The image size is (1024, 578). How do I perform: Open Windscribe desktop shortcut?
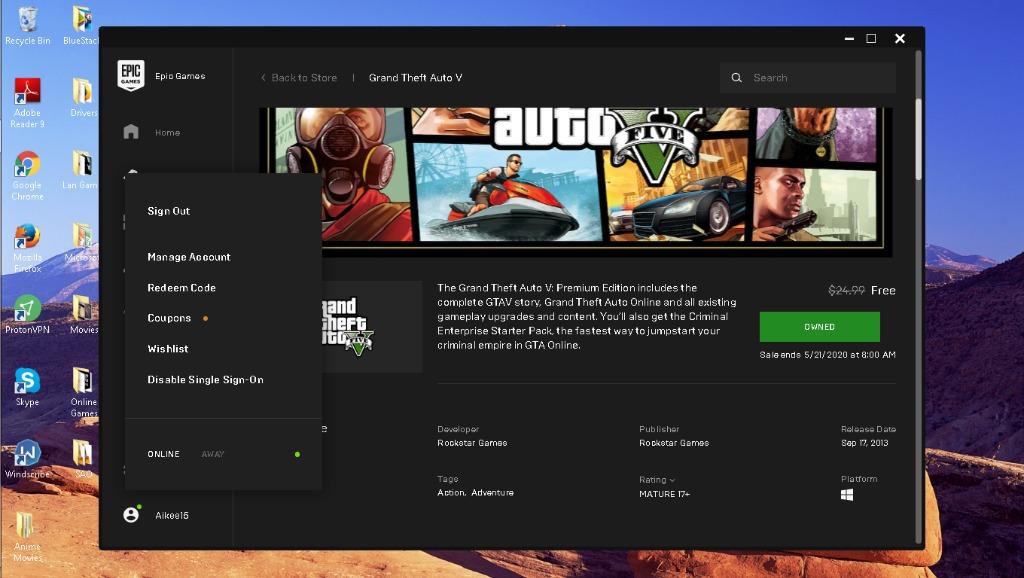tap(27, 460)
